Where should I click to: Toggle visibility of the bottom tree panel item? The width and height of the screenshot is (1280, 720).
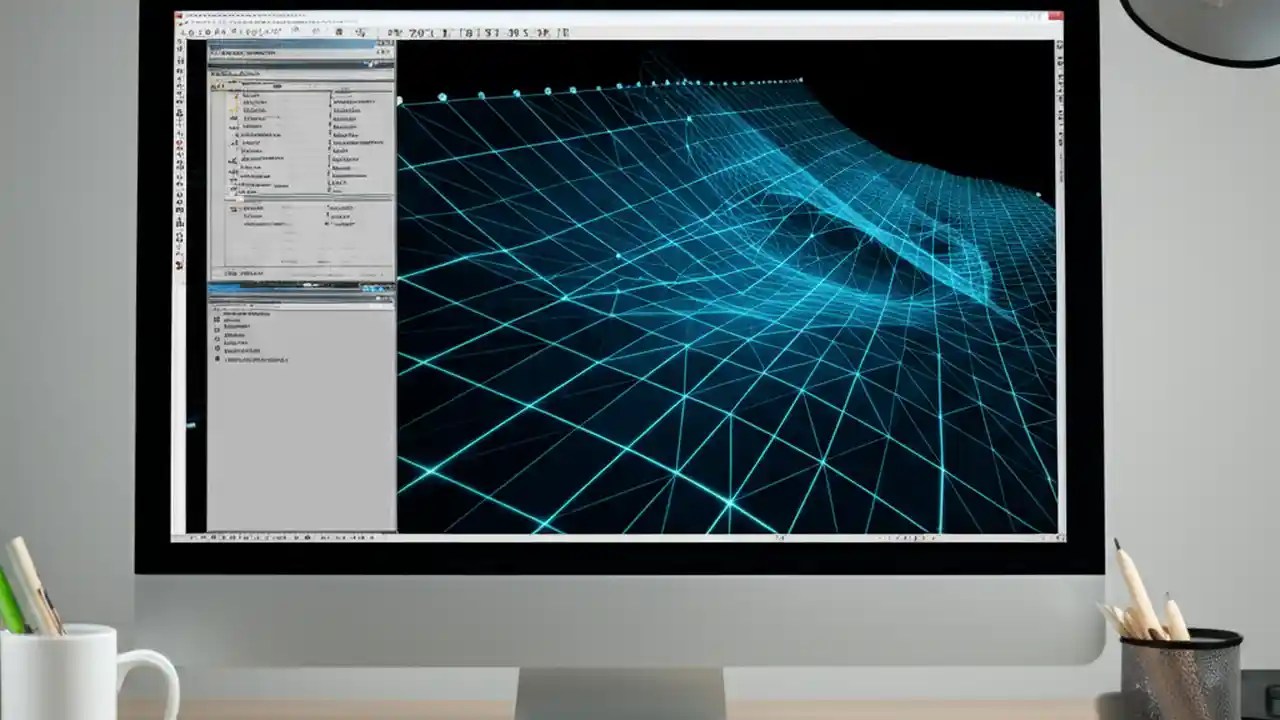click(x=218, y=360)
